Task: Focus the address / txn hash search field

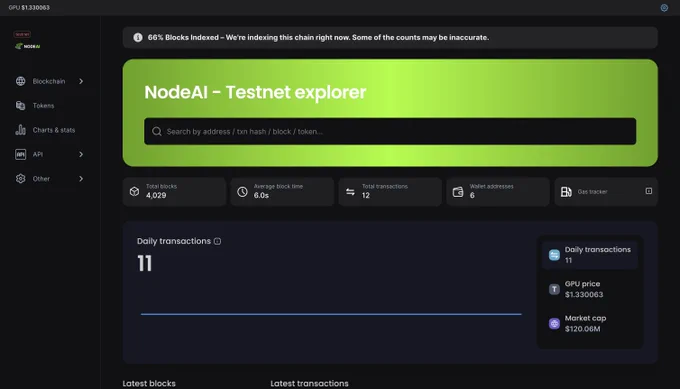Action: [x=390, y=131]
